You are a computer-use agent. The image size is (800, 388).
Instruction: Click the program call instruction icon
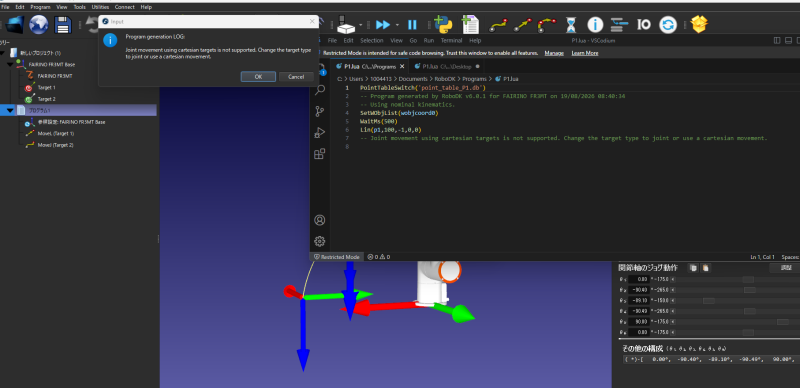pyautogui.click(x=619, y=24)
